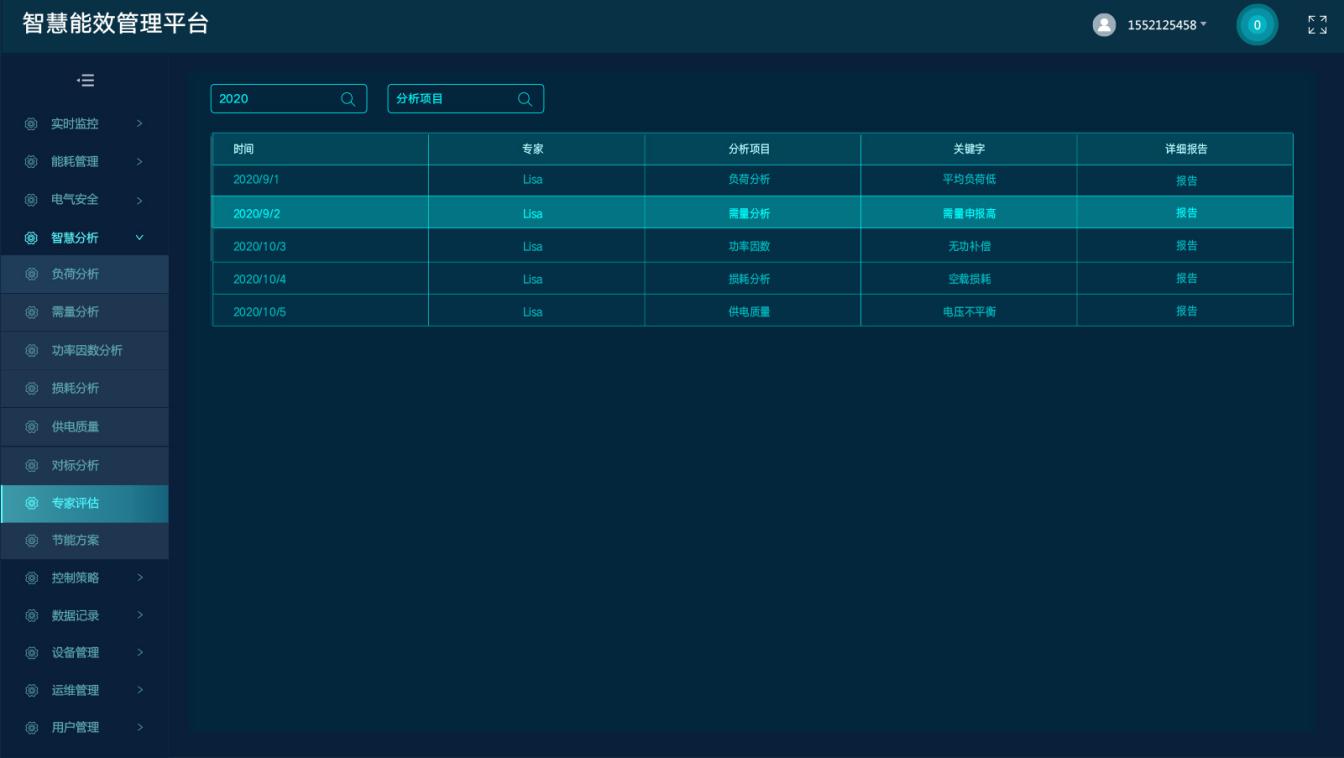Collapse the 智慧分析 menu arrow
The image size is (1344, 758).
(139, 238)
